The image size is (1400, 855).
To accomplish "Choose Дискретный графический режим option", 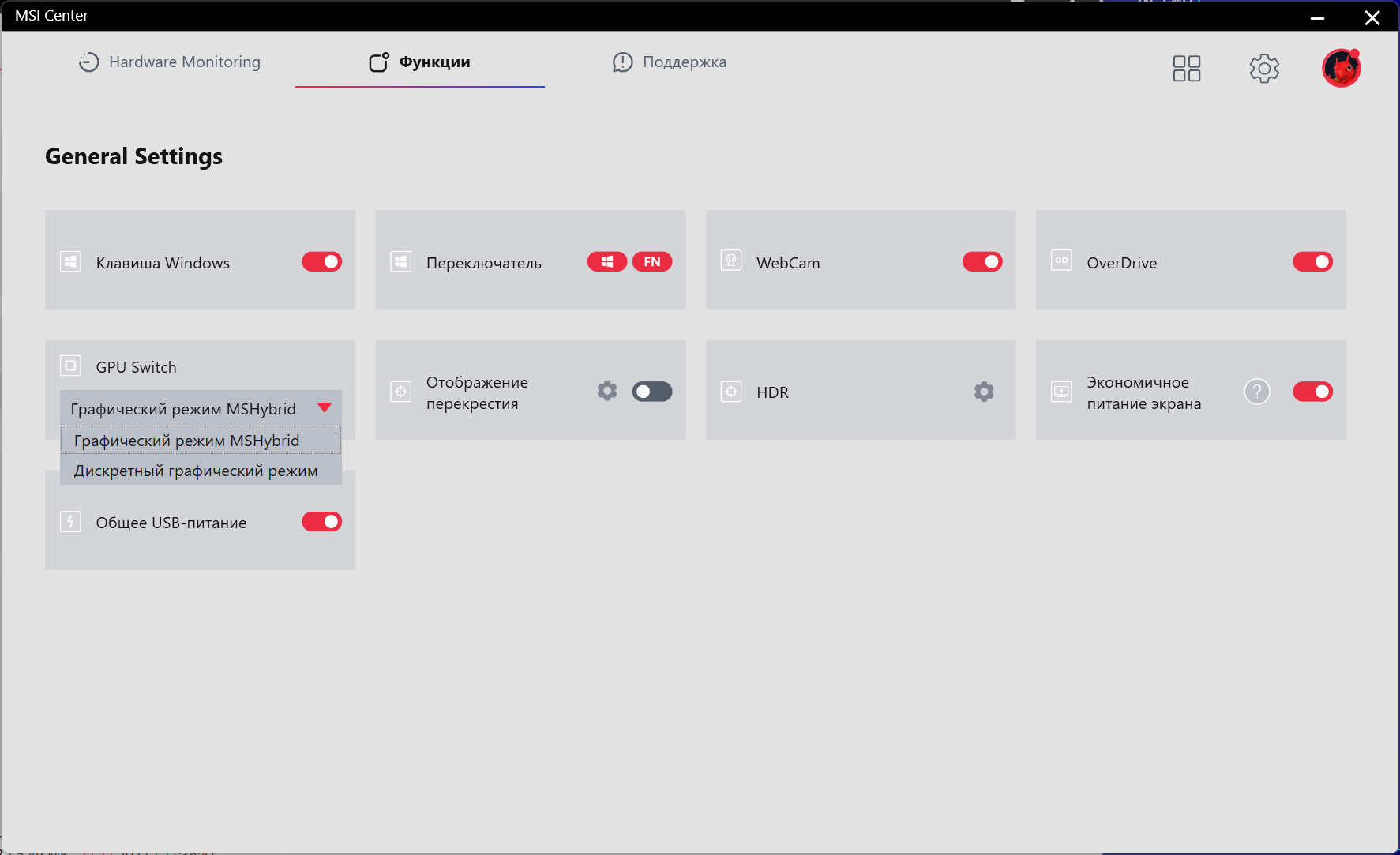I will (201, 471).
